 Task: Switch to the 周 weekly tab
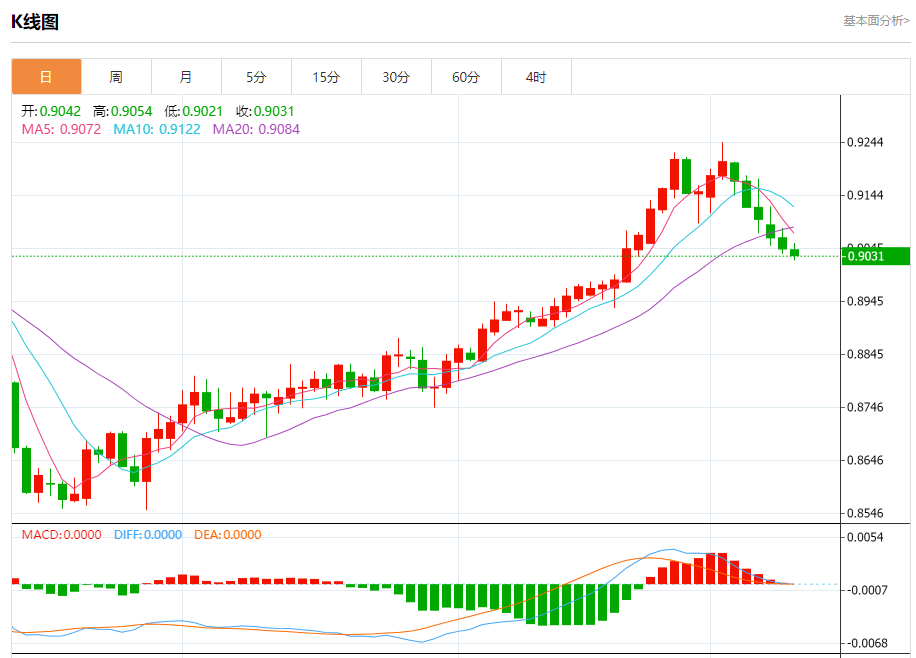[x=116, y=77]
